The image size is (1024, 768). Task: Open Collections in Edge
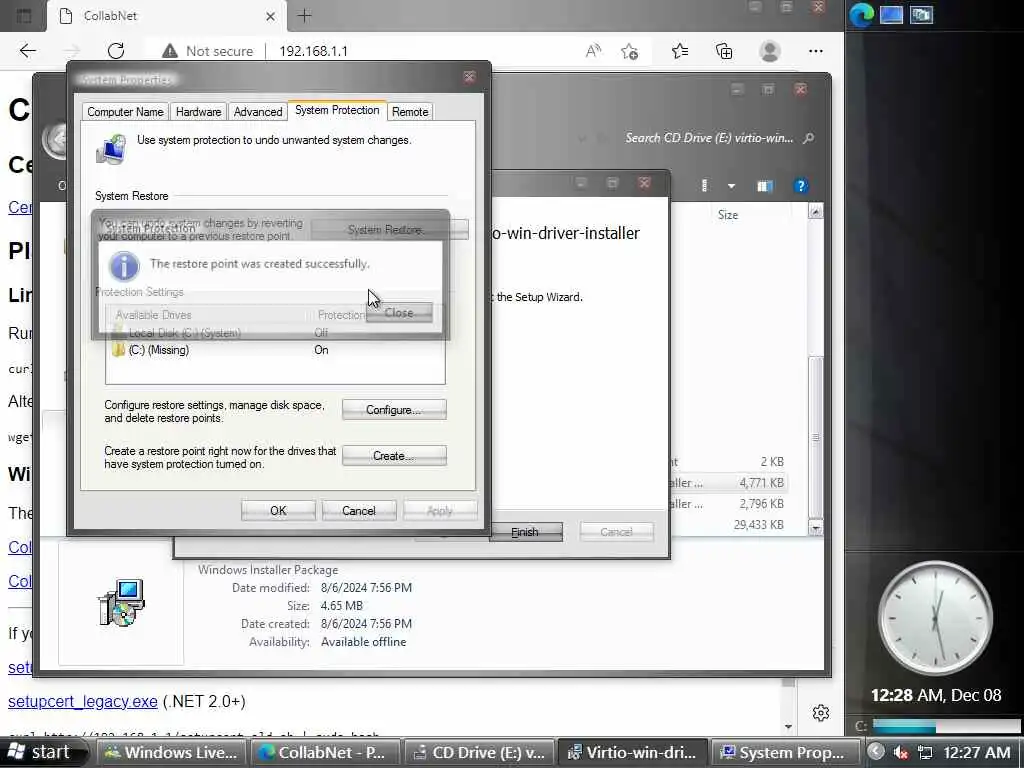click(724, 51)
